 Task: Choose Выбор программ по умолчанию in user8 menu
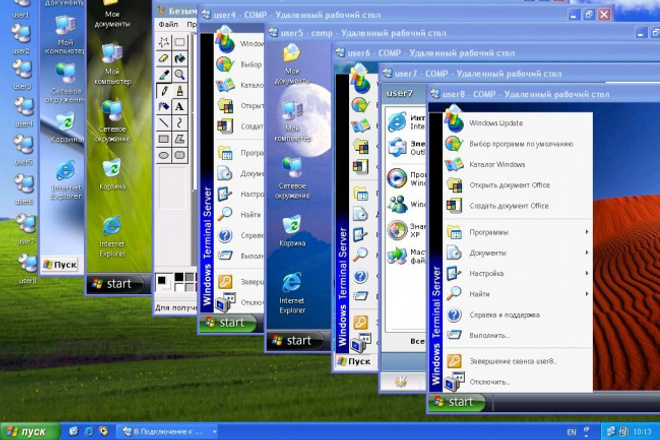coord(518,144)
